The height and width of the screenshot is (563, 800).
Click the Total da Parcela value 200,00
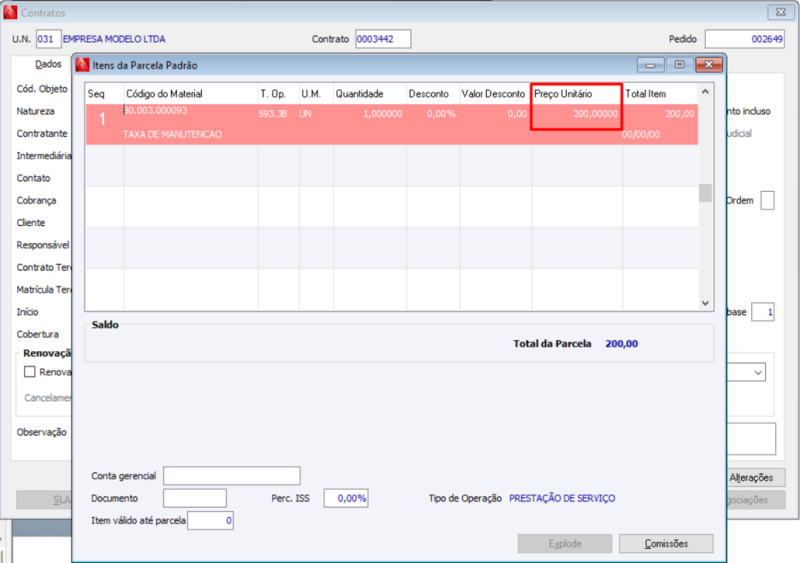[621, 344]
